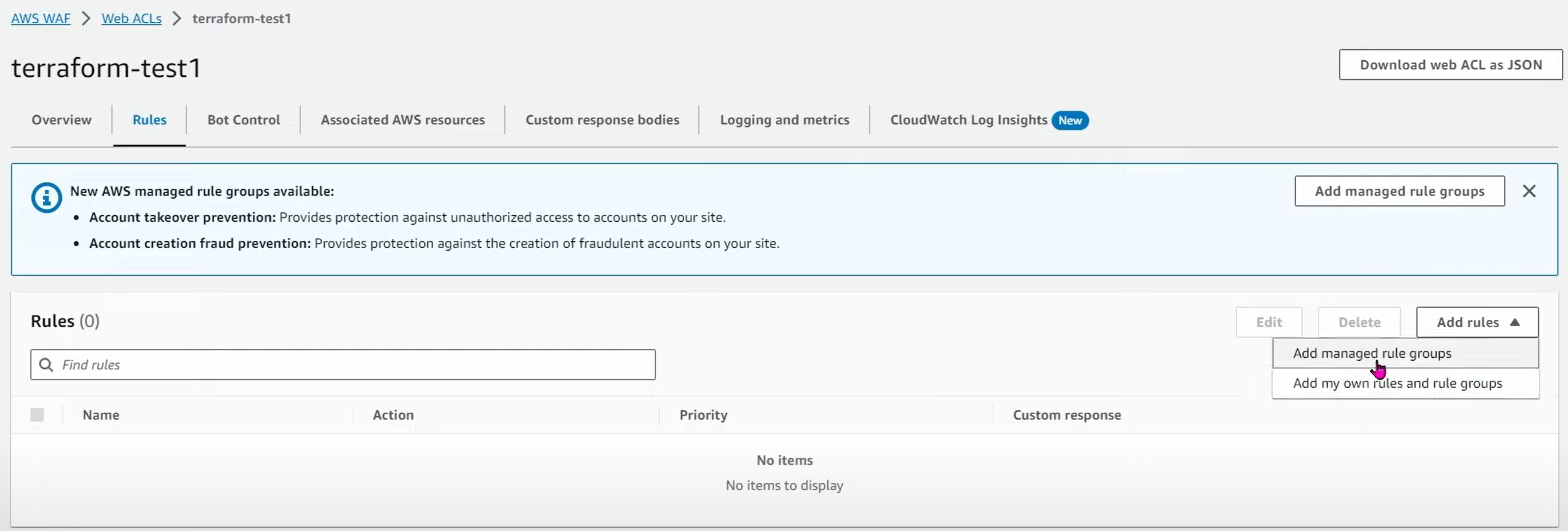Focus the Find rules search field
This screenshot has height=531, width=1568.
(343, 364)
